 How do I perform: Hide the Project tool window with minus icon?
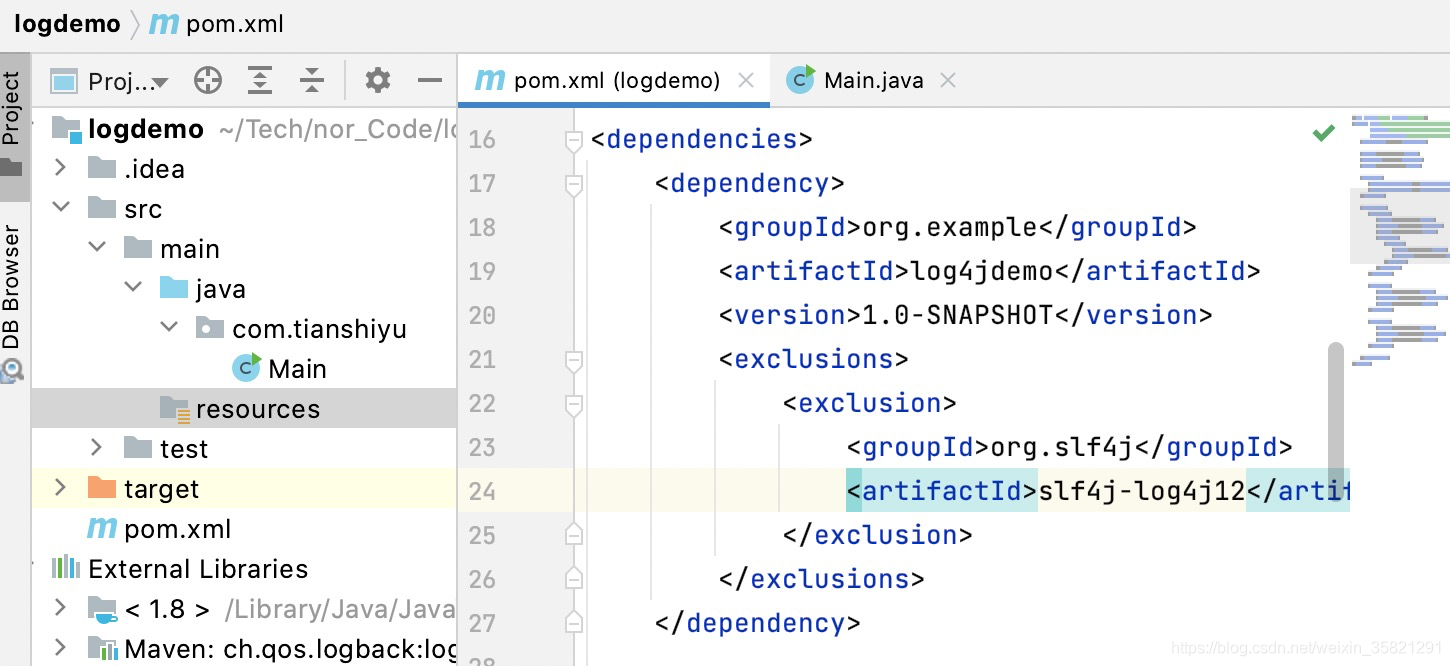[430, 81]
